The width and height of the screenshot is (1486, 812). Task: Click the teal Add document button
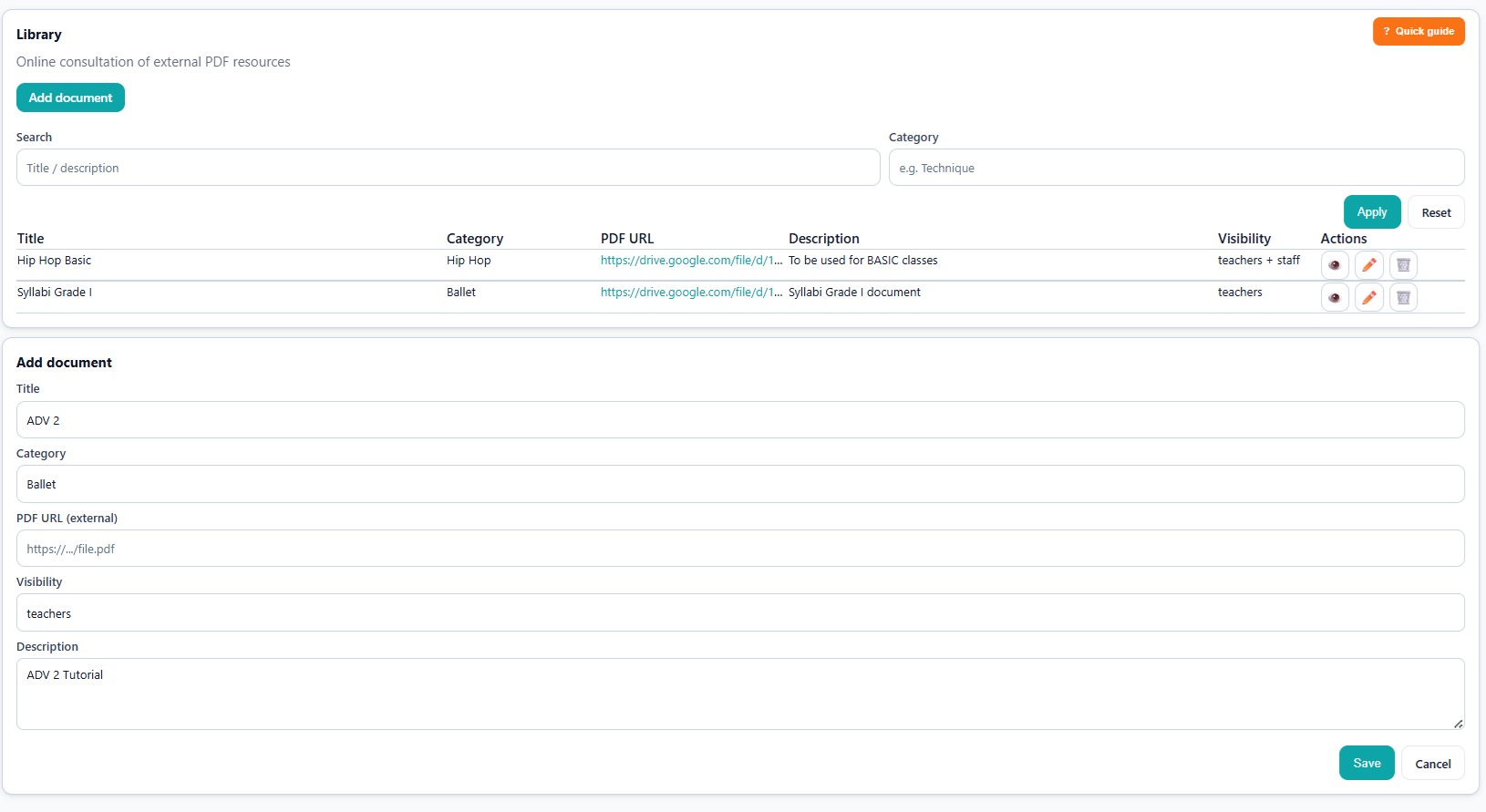point(70,98)
